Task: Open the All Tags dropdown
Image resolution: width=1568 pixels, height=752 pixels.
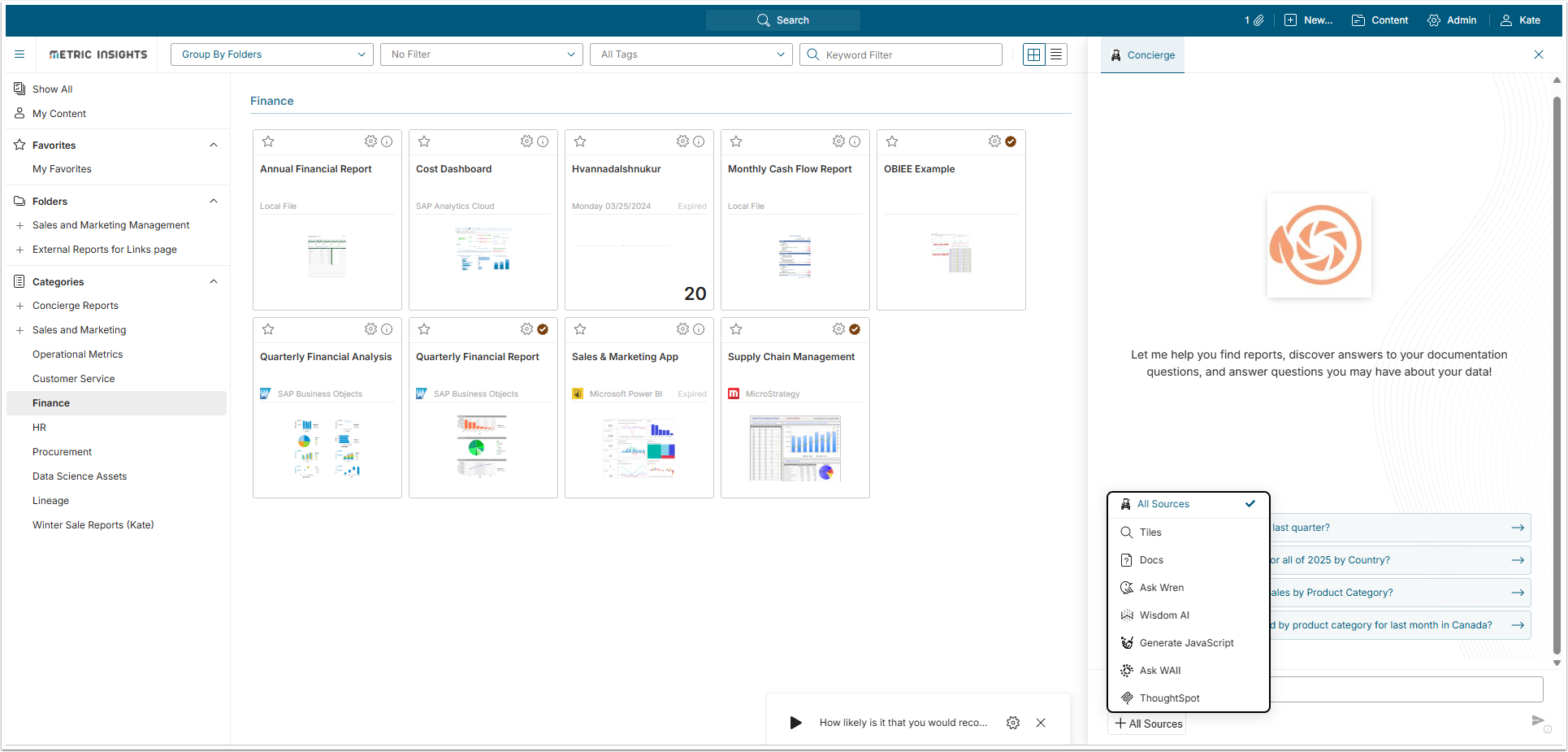Action: [x=691, y=54]
